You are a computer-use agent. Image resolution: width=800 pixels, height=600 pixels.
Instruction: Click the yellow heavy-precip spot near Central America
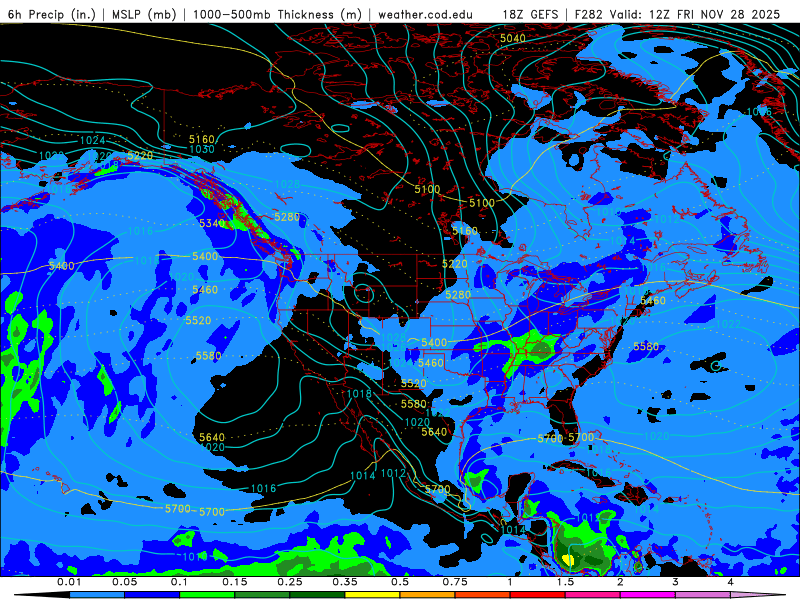[568, 560]
